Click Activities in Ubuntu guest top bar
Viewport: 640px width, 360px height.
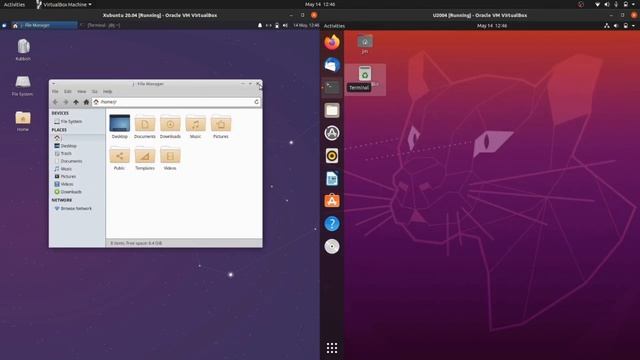coord(334,26)
